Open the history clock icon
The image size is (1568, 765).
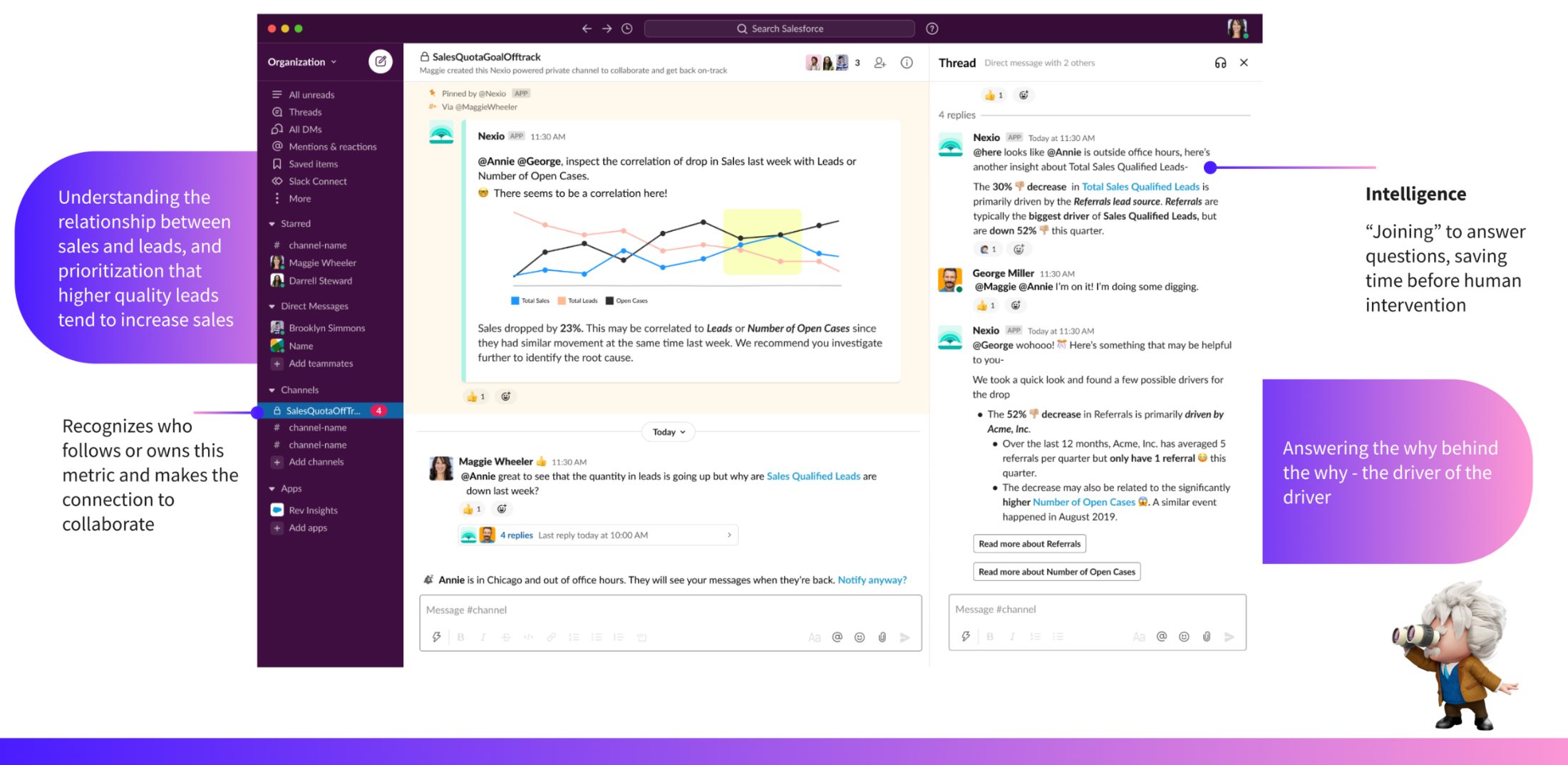coord(626,29)
